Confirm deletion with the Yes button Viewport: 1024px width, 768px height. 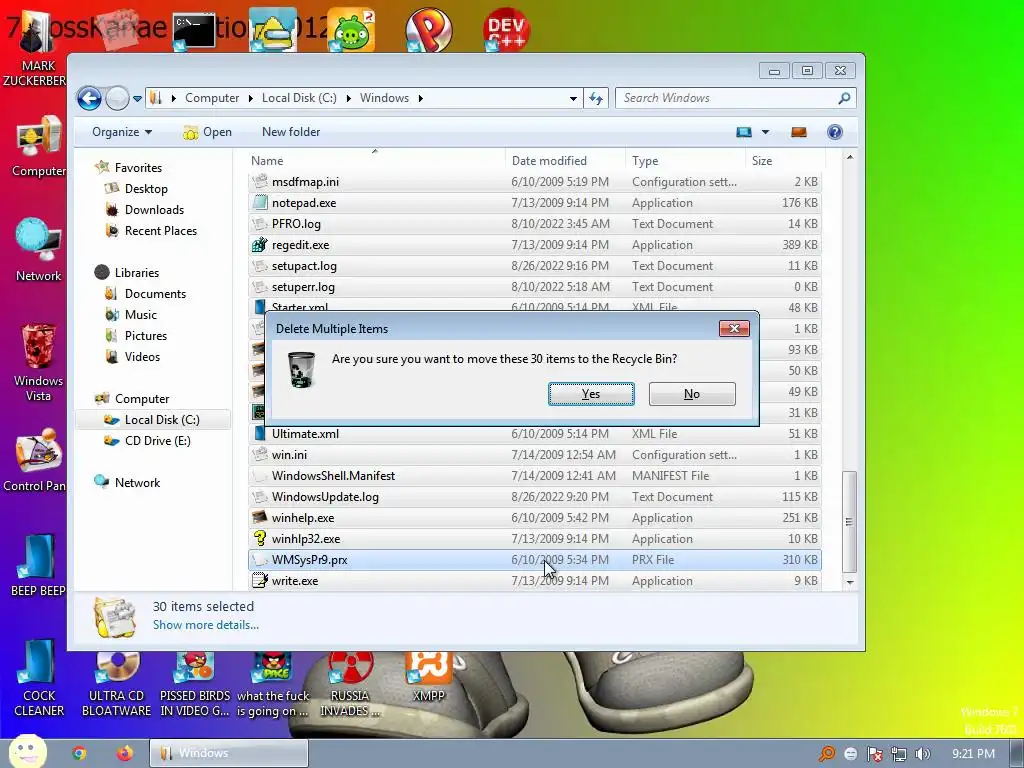pyautogui.click(x=591, y=394)
